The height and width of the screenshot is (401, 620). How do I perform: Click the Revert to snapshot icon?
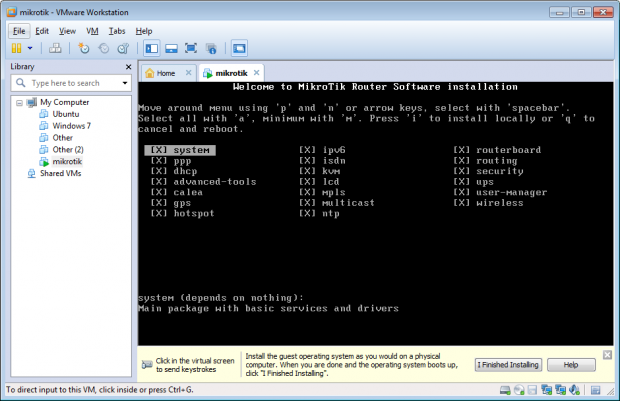pyautogui.click(x=104, y=48)
